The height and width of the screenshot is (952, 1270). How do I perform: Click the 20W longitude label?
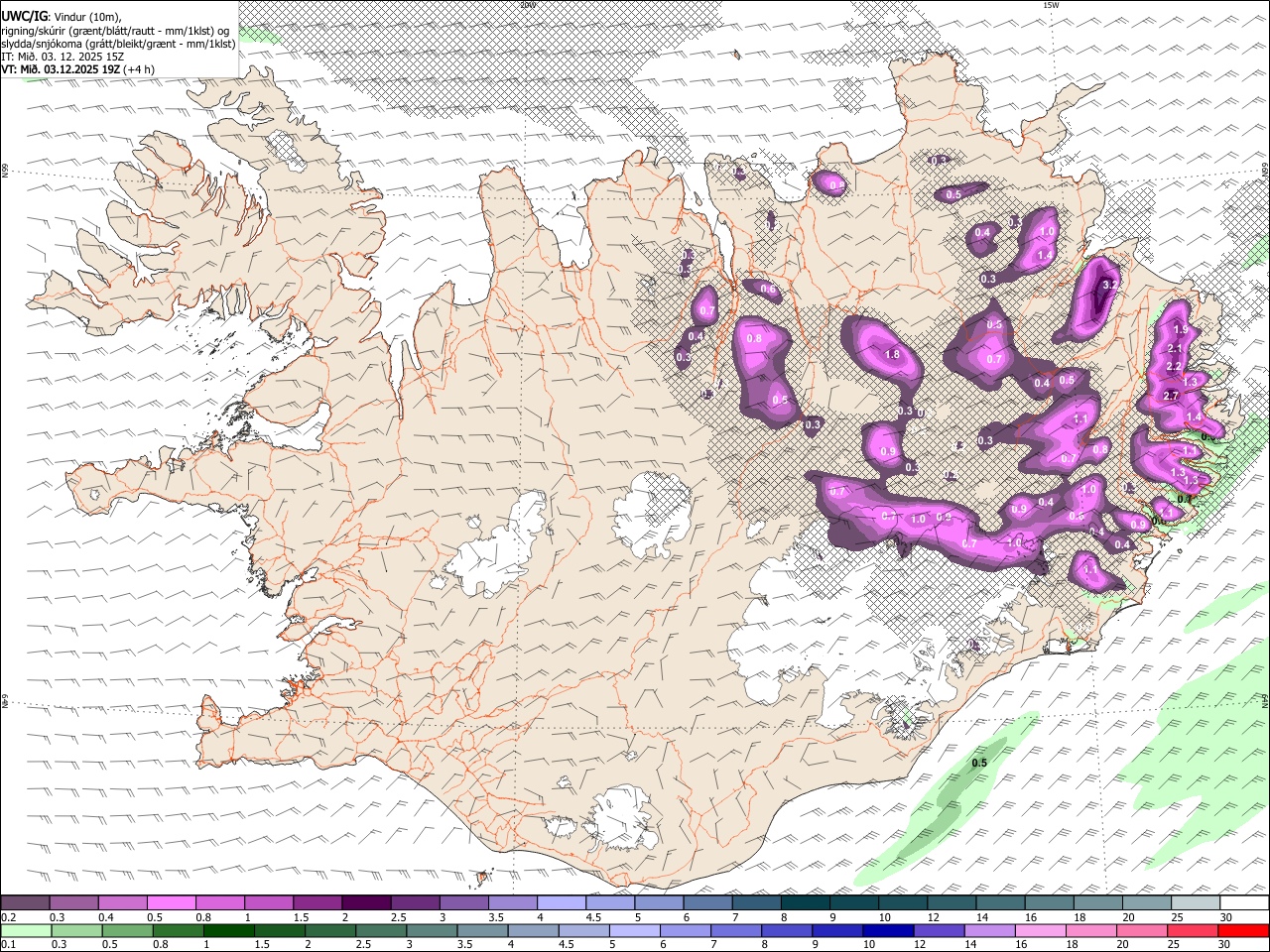pyautogui.click(x=527, y=5)
